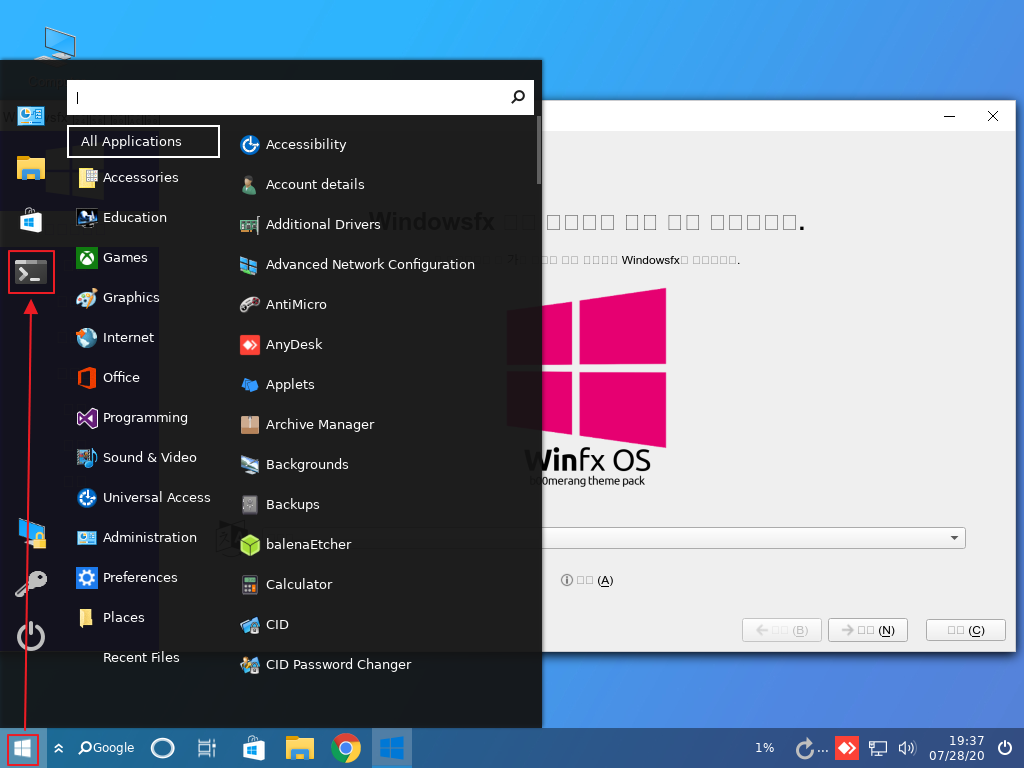Click the lock screen icon in menu sidebar
The width and height of the screenshot is (1024, 768).
point(32,533)
